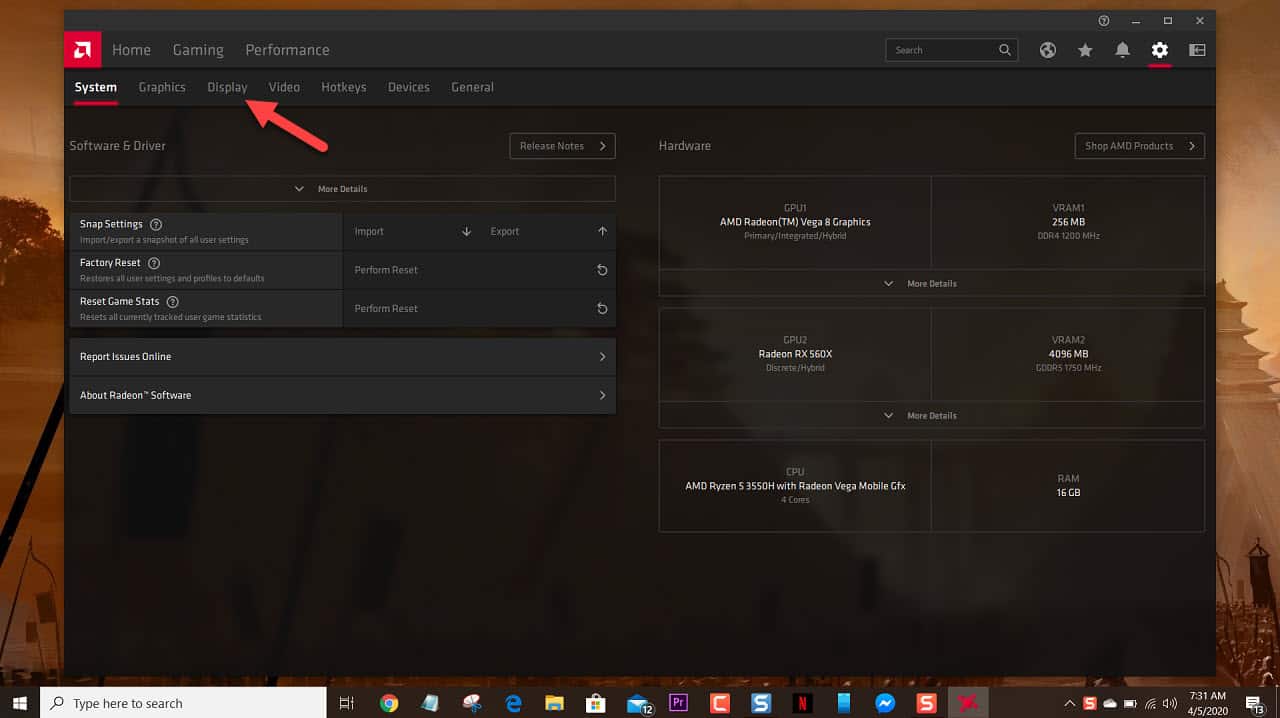Open Microsoft Store from the taskbar

tap(596, 703)
